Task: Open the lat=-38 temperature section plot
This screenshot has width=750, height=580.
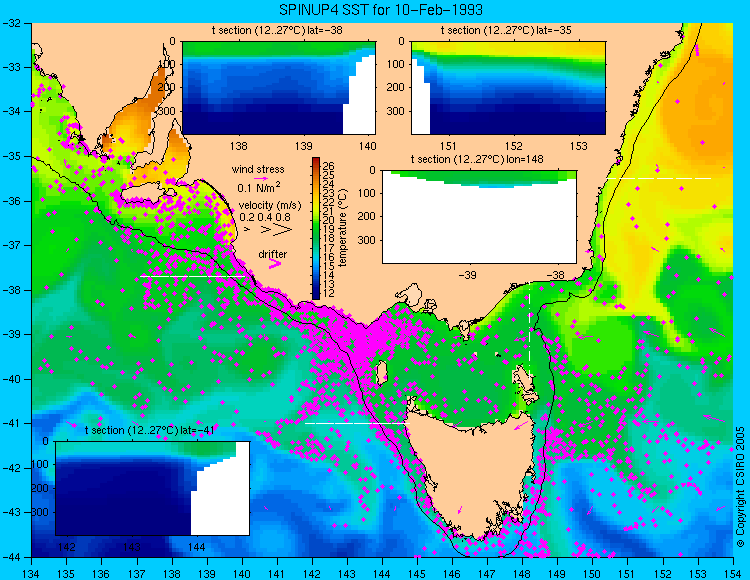Action: 279,88
